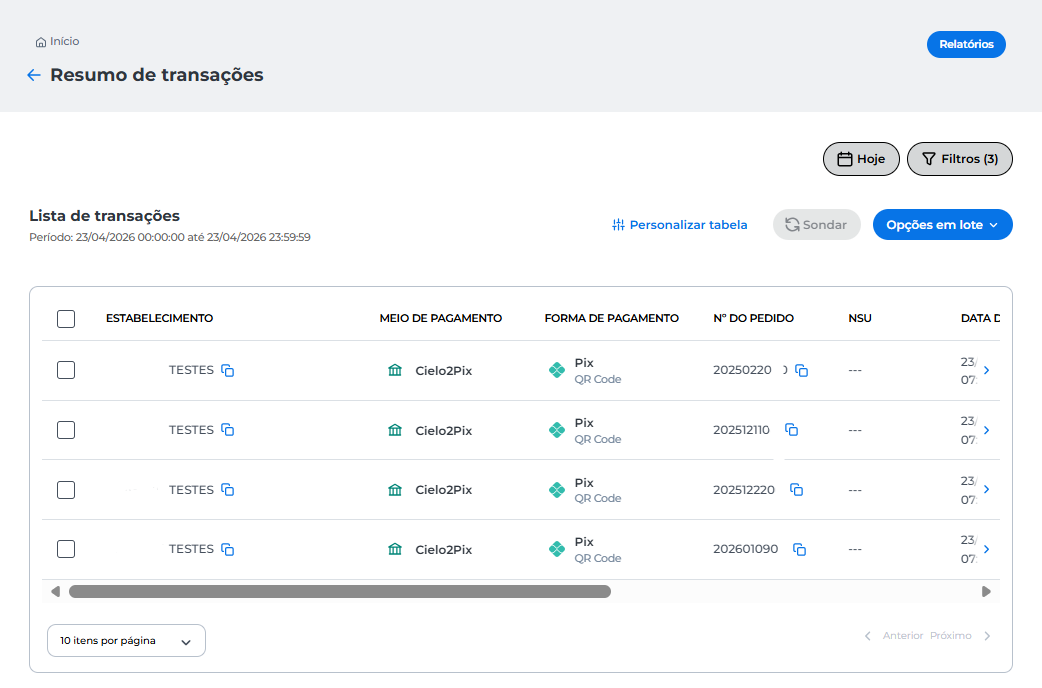Click the scrollbar left arrow under the table
This screenshot has width=1042, height=688.
click(55, 592)
